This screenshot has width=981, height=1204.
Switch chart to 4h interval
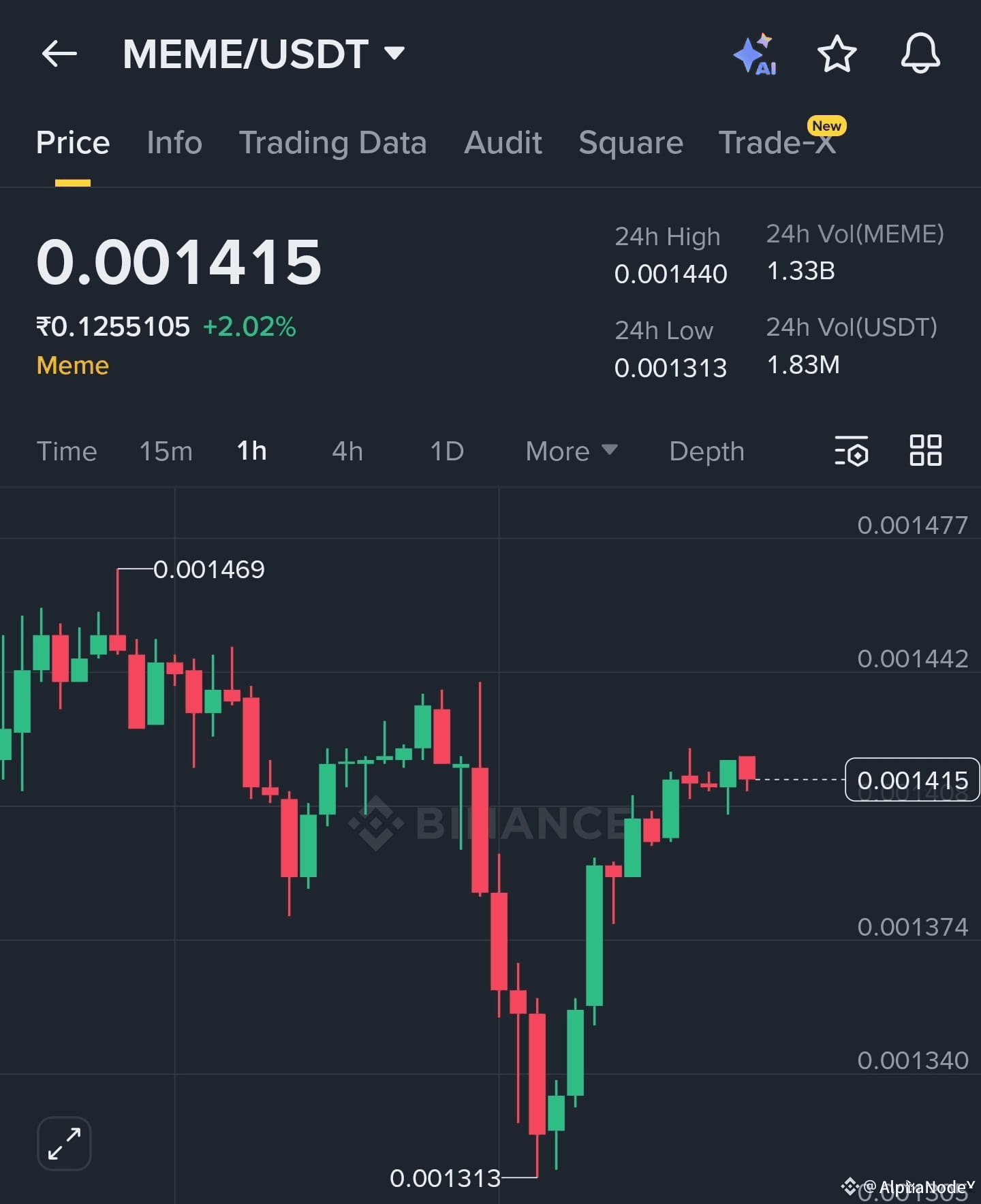tap(347, 451)
